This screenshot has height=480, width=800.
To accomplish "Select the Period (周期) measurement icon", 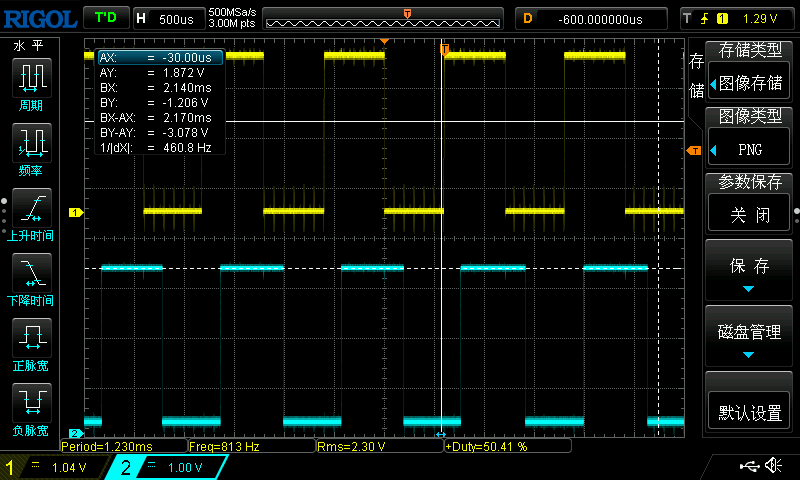I will tap(32, 78).
